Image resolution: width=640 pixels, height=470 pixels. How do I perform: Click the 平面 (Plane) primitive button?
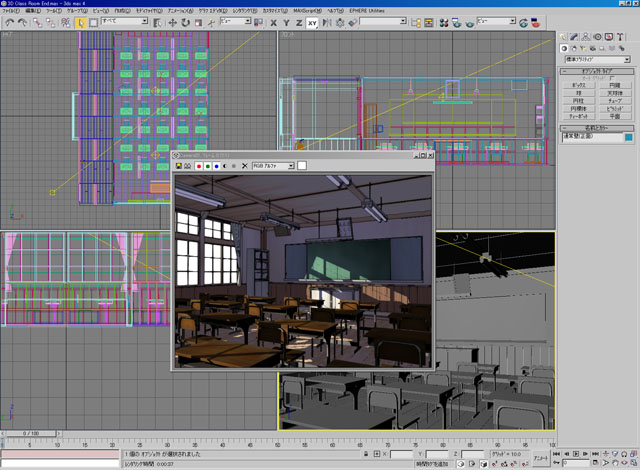[615, 117]
